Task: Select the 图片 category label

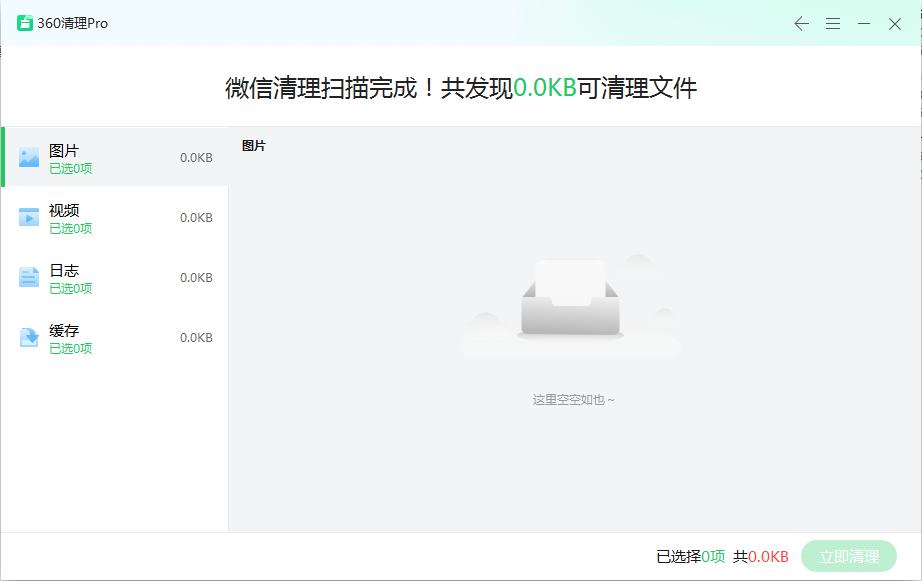Action: (x=64, y=150)
